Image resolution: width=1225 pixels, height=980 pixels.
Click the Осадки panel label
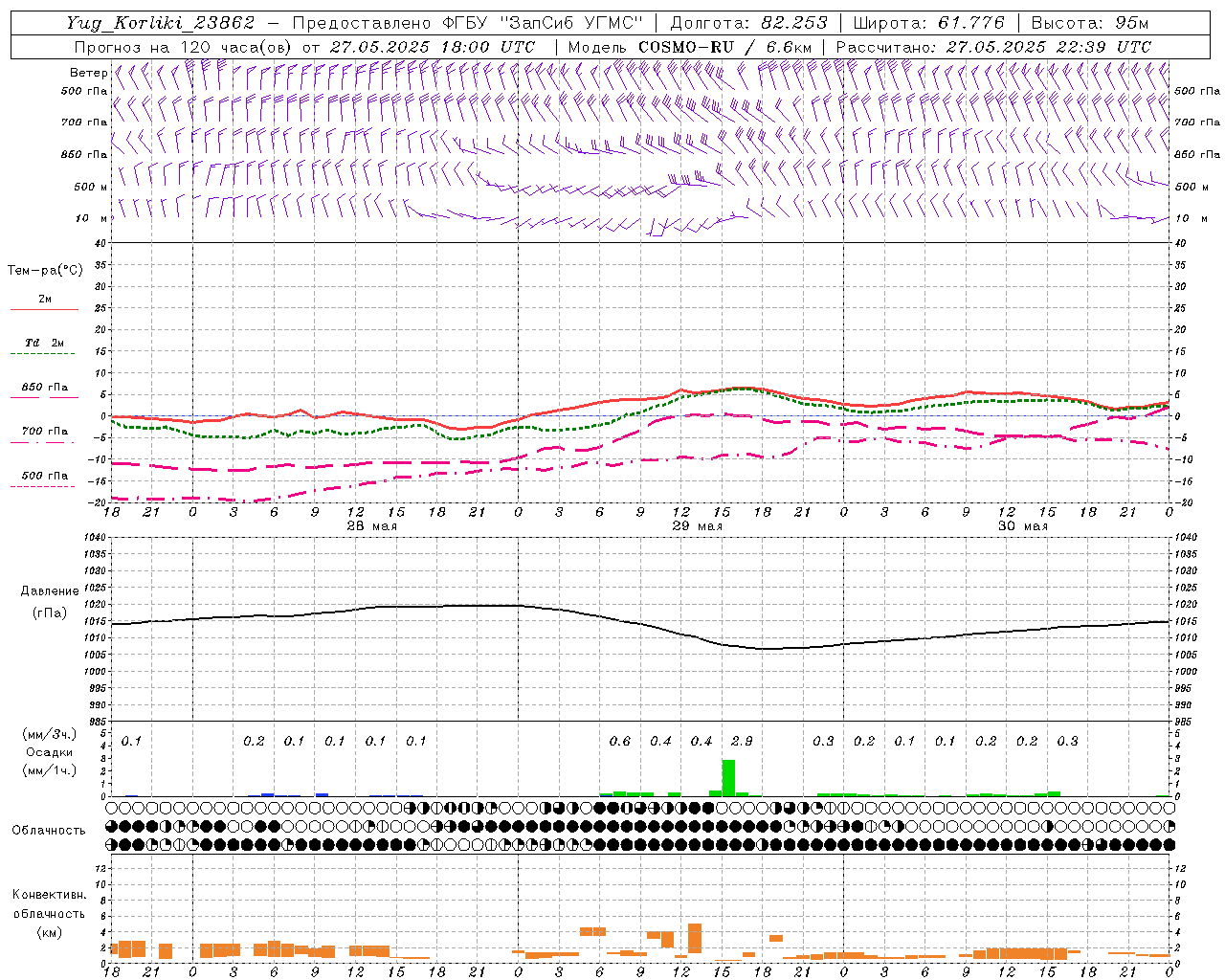pyautogui.click(x=49, y=753)
